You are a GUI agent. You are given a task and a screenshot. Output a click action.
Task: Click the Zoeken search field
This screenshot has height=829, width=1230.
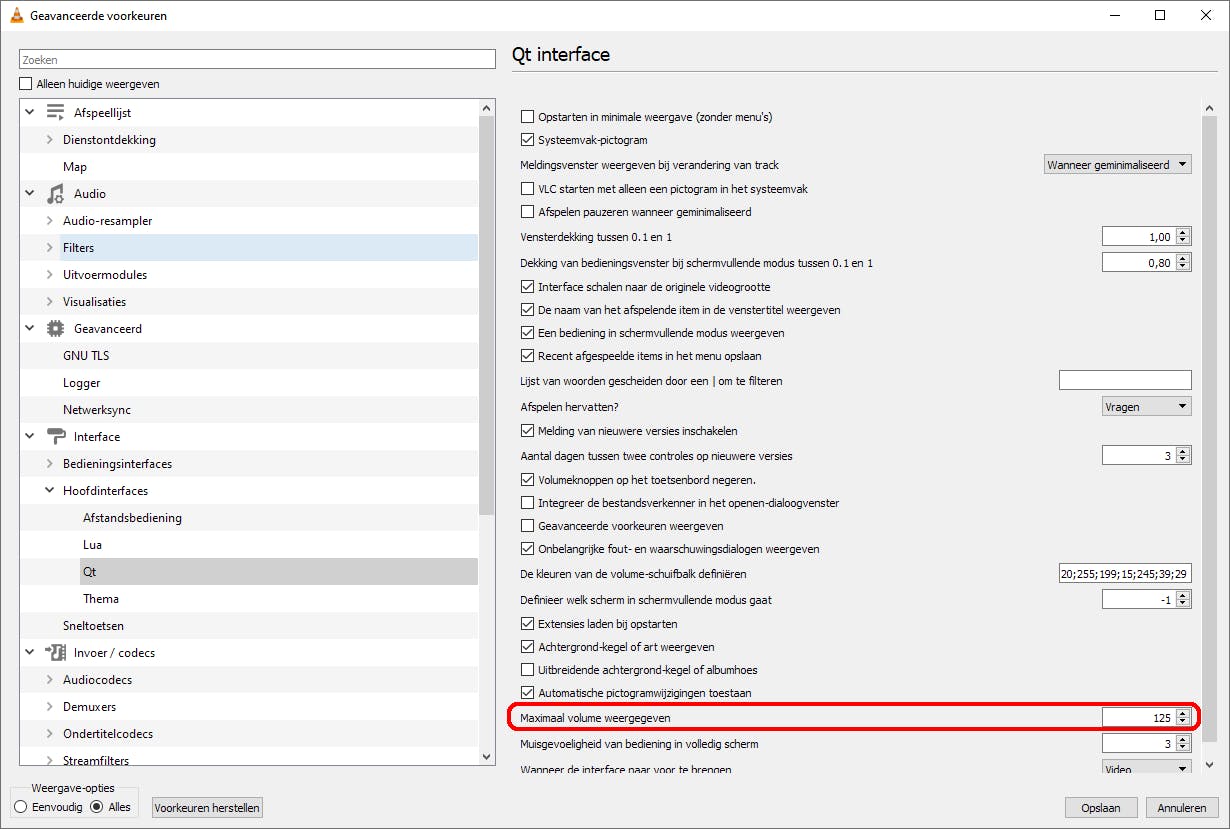click(258, 60)
